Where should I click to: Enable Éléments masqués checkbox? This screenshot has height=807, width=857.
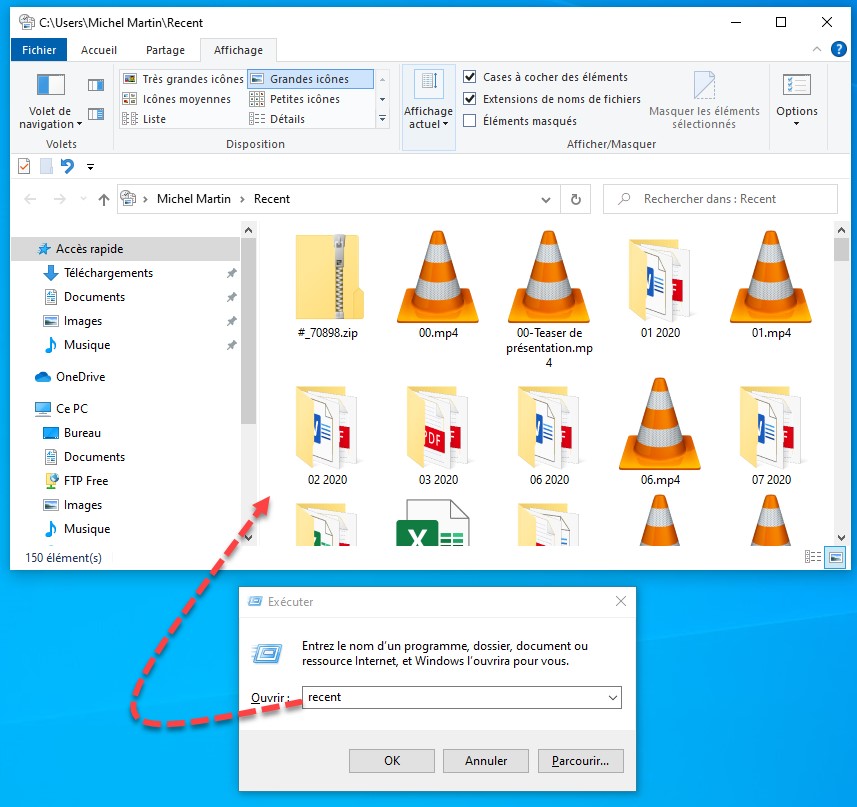[470, 121]
